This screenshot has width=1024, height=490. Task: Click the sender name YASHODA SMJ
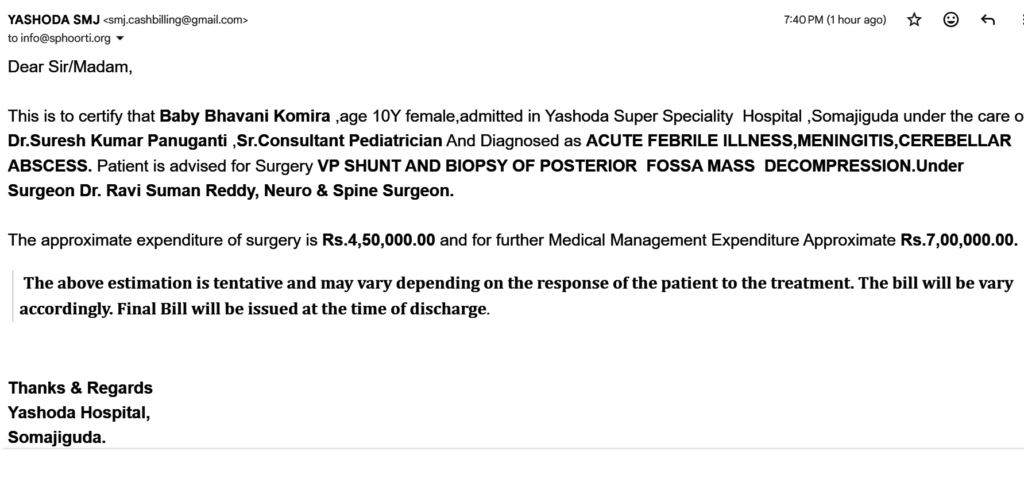click(53, 20)
